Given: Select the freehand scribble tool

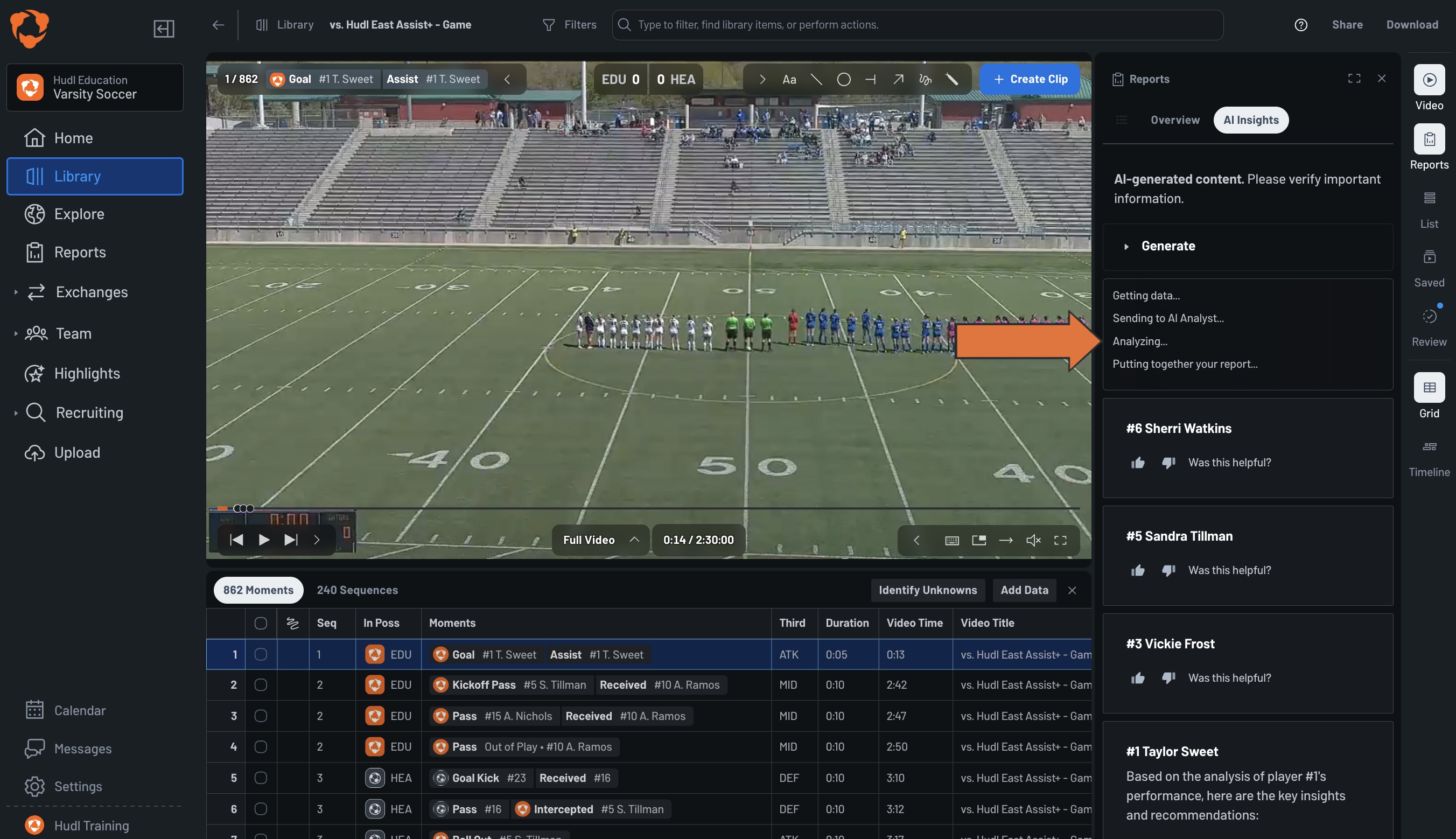Looking at the screenshot, I should tap(925, 80).
